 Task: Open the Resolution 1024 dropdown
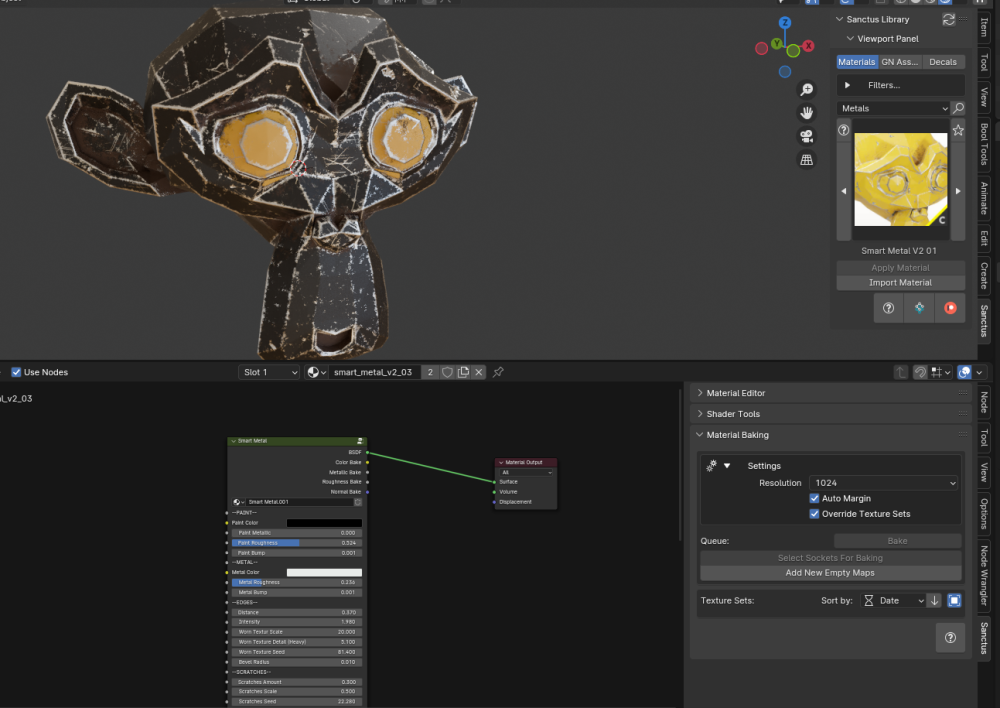point(883,483)
